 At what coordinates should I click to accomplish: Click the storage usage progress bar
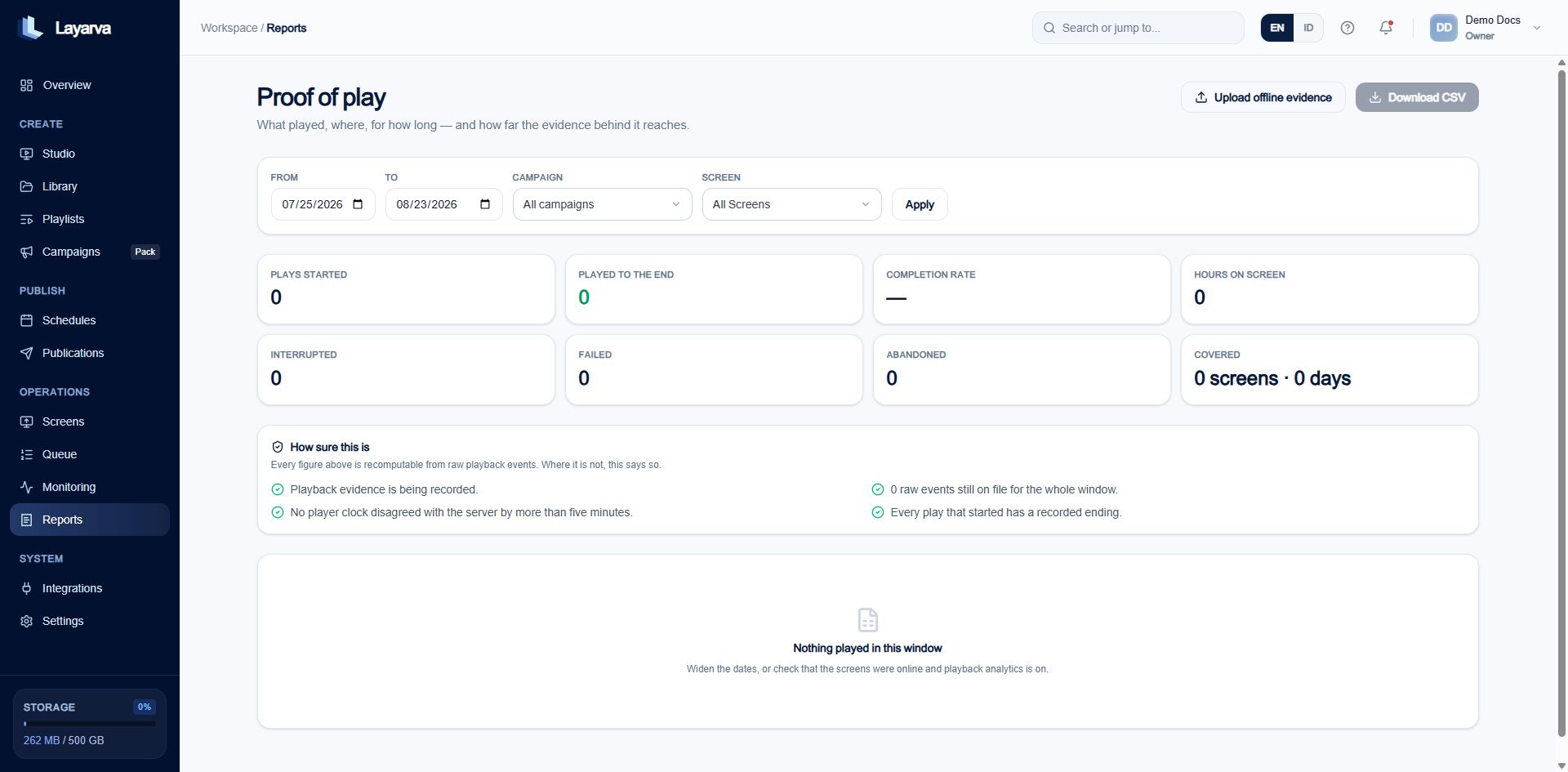pos(90,724)
